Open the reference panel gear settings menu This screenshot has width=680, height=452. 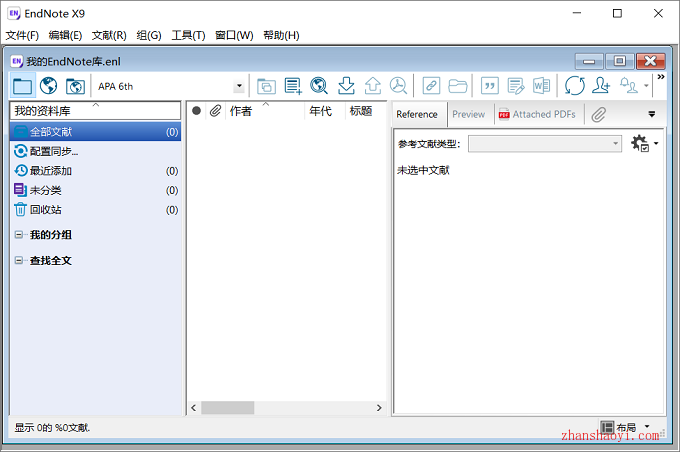pos(644,143)
